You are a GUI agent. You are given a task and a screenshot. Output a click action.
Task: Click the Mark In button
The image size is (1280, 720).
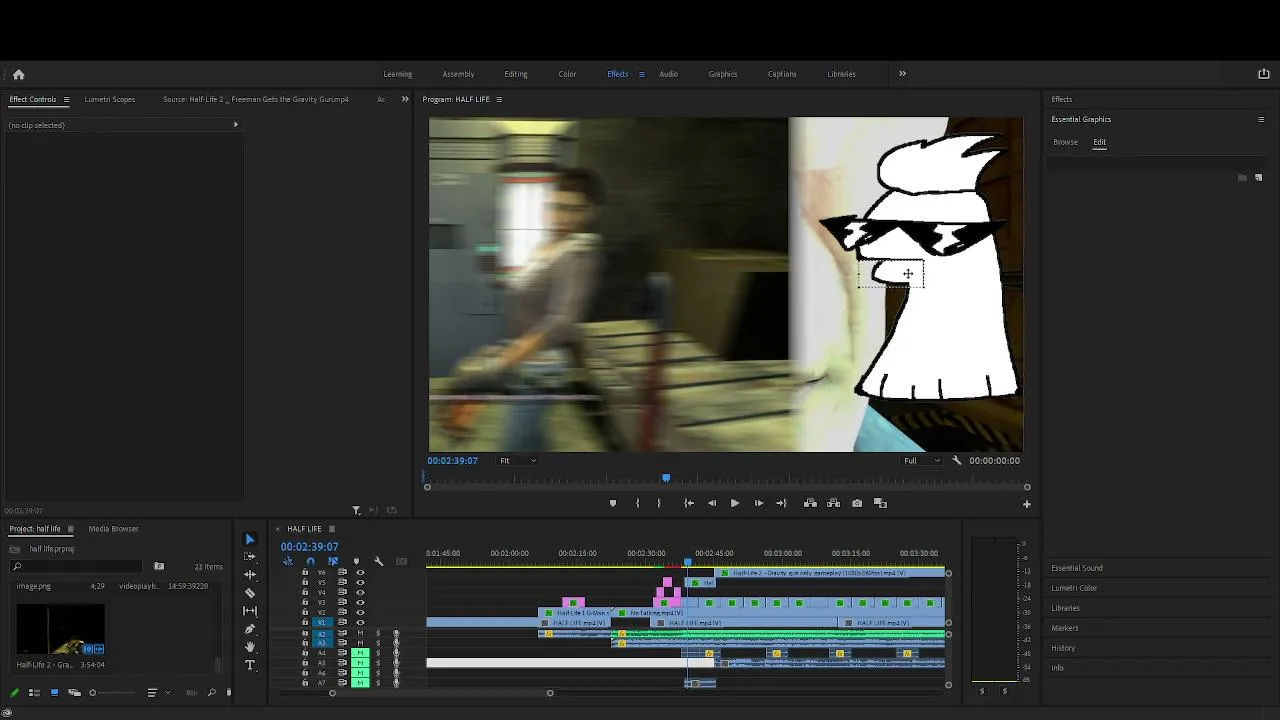click(x=637, y=503)
